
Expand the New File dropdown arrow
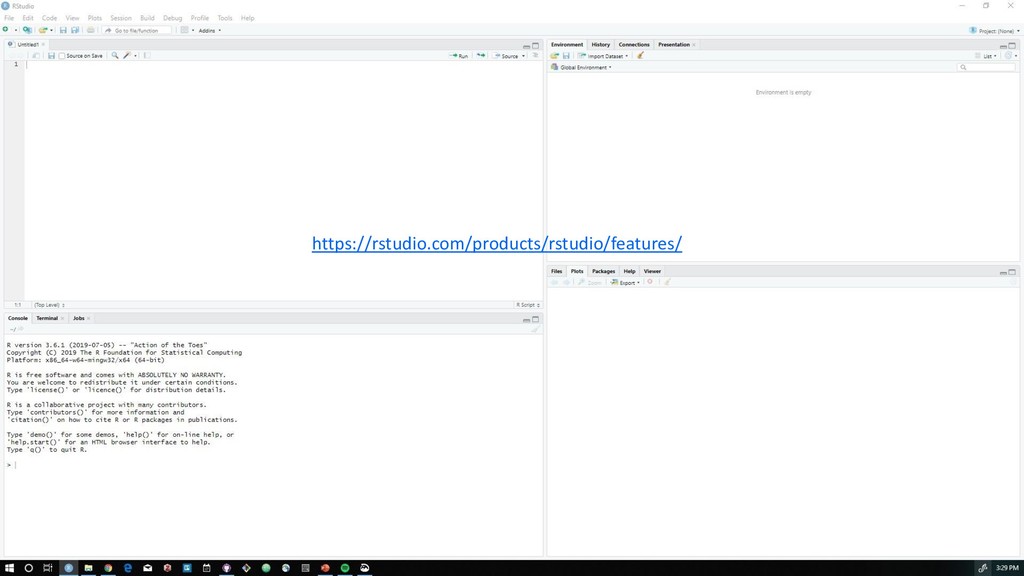pyautogui.click(x=16, y=31)
